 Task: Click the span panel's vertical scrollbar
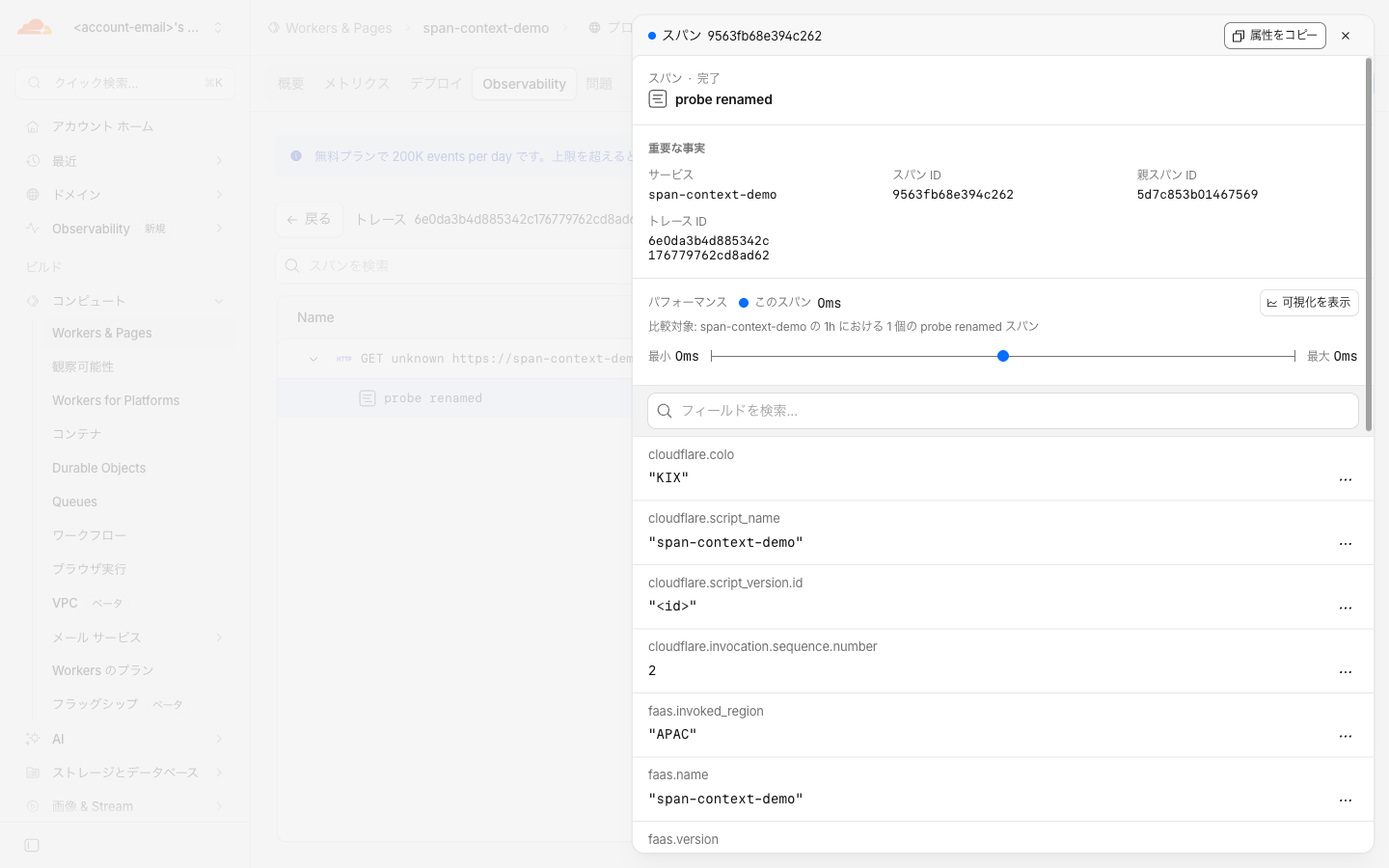[x=1369, y=244]
